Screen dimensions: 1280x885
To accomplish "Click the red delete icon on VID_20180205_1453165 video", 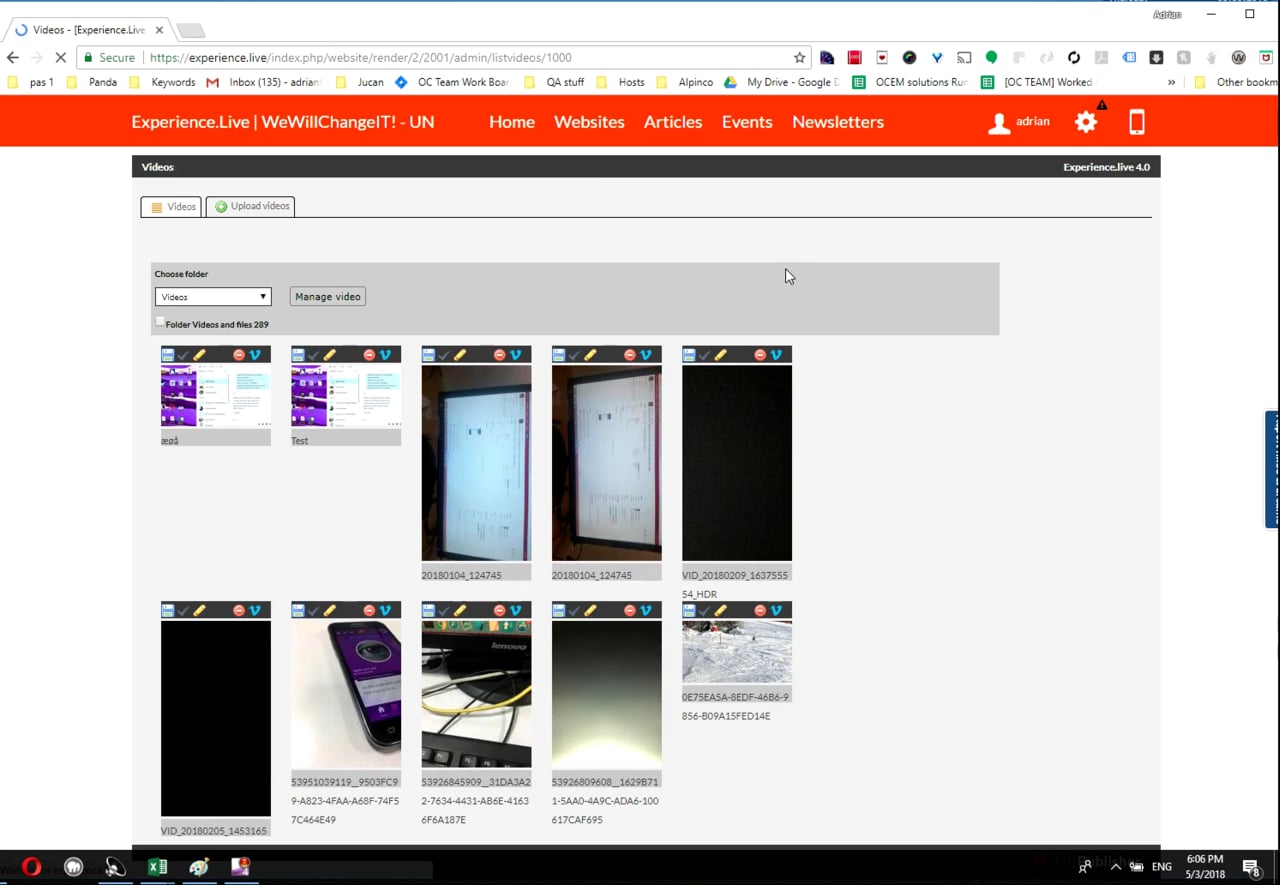I will (239, 610).
